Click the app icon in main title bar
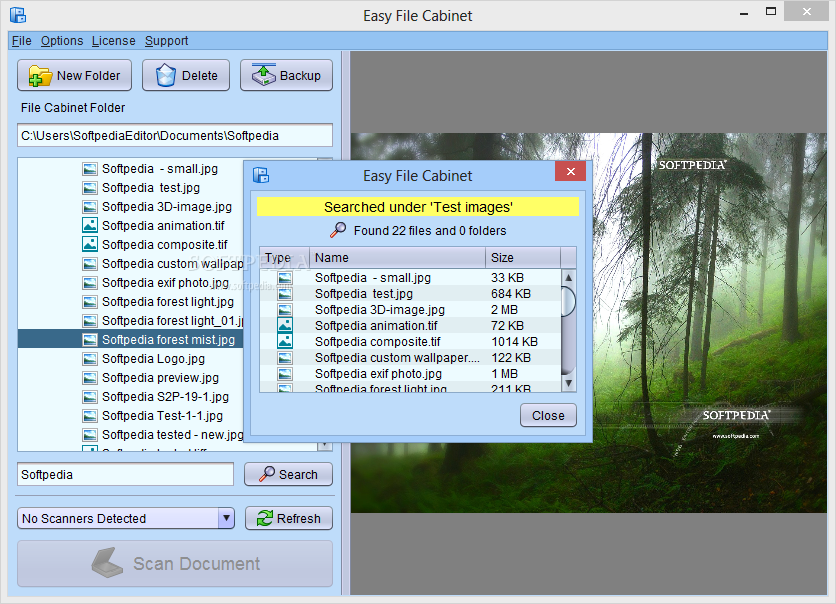 18,15
